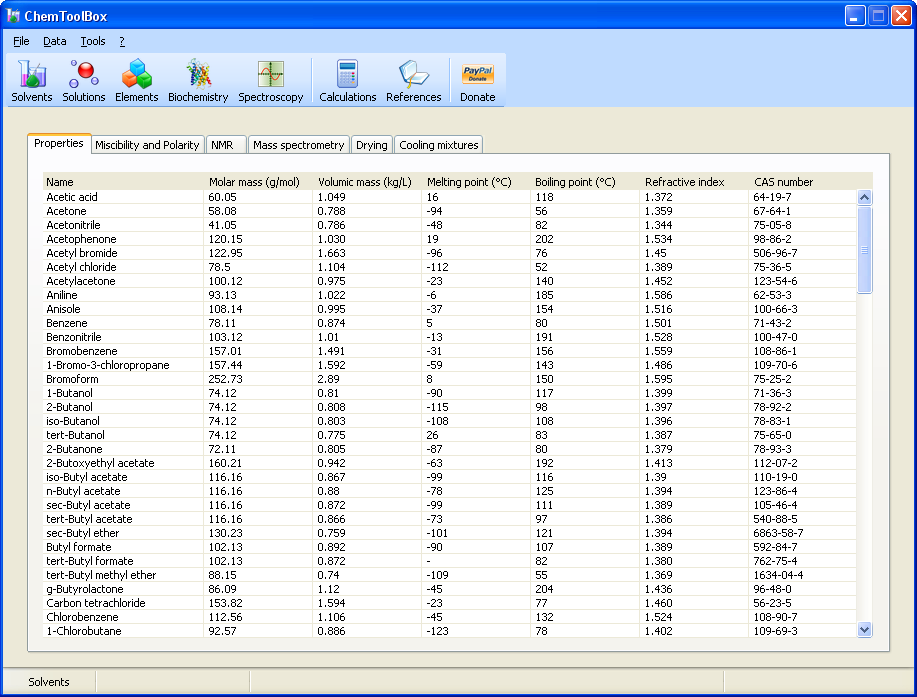
Task: Open the Tools menu
Action: [92, 41]
